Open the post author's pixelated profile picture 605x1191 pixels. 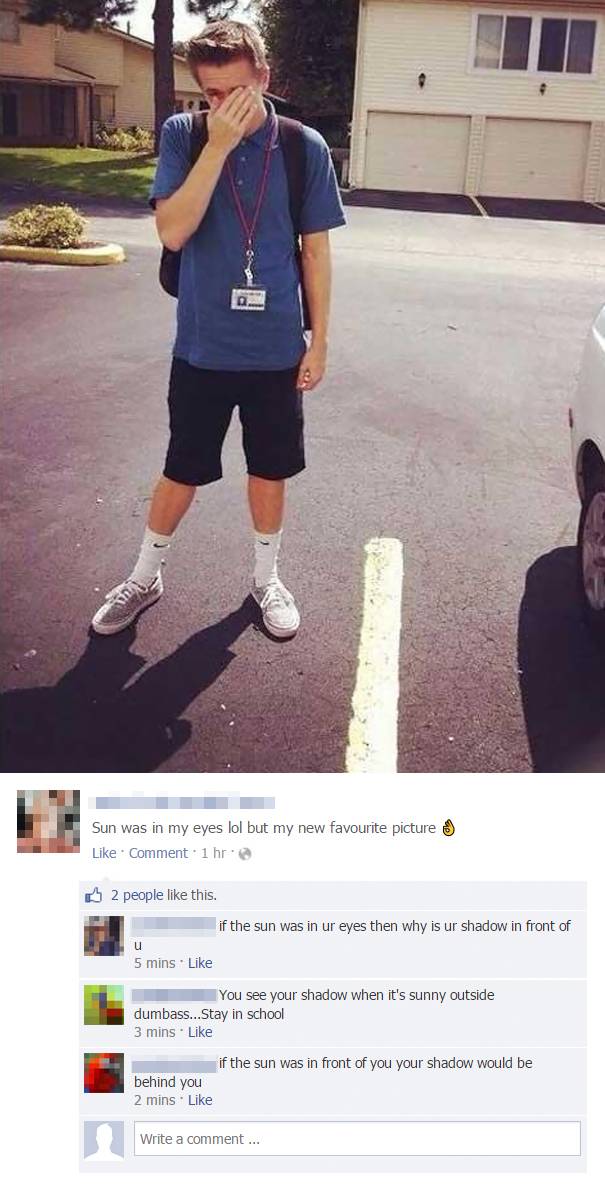49,821
